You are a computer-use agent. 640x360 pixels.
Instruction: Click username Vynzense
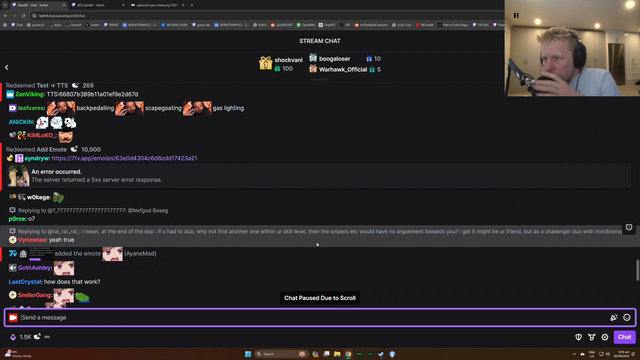tap(32, 240)
